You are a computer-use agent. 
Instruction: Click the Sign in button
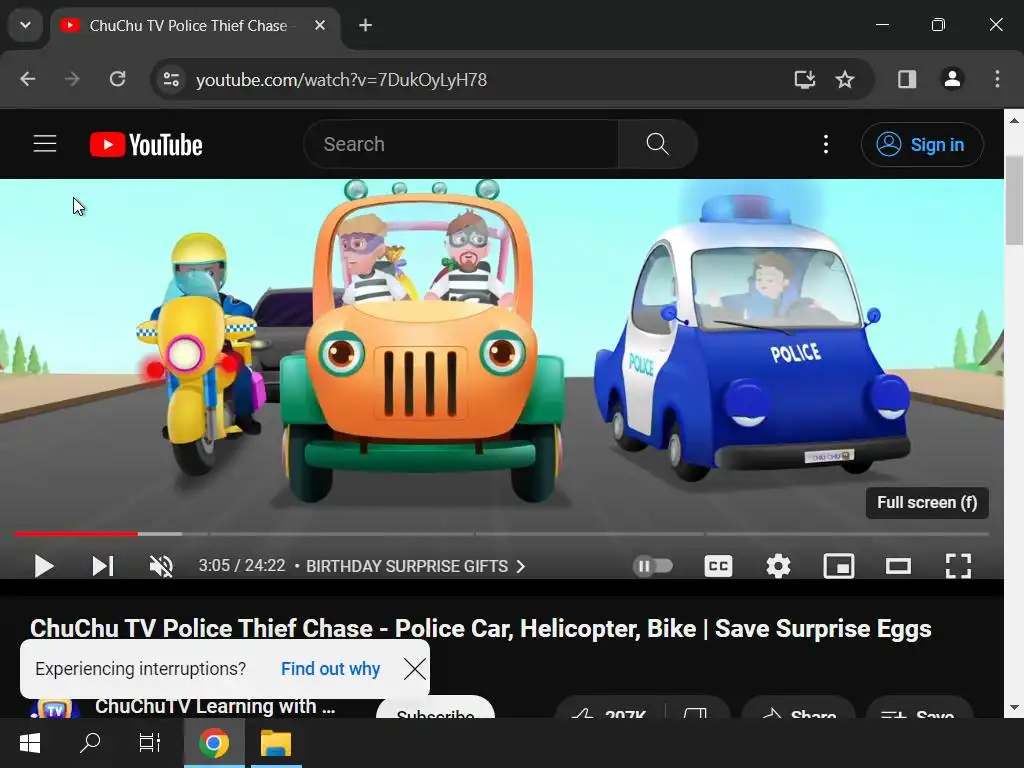[x=921, y=144]
